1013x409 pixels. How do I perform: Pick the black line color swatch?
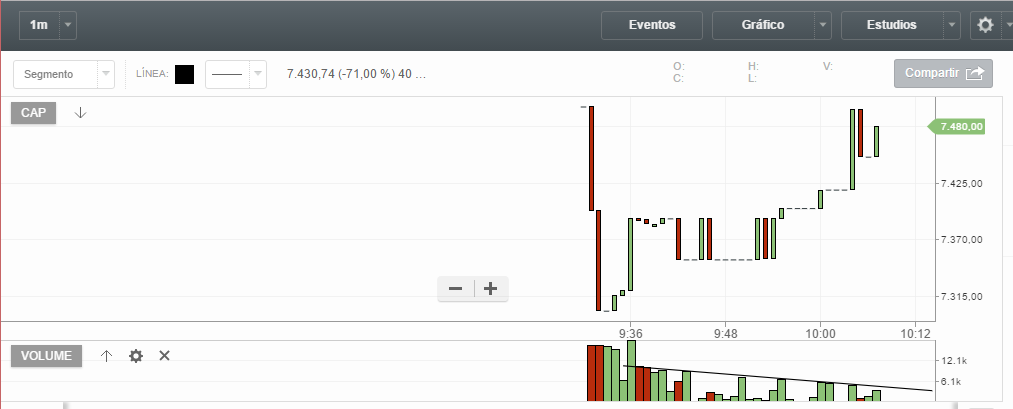tap(184, 74)
